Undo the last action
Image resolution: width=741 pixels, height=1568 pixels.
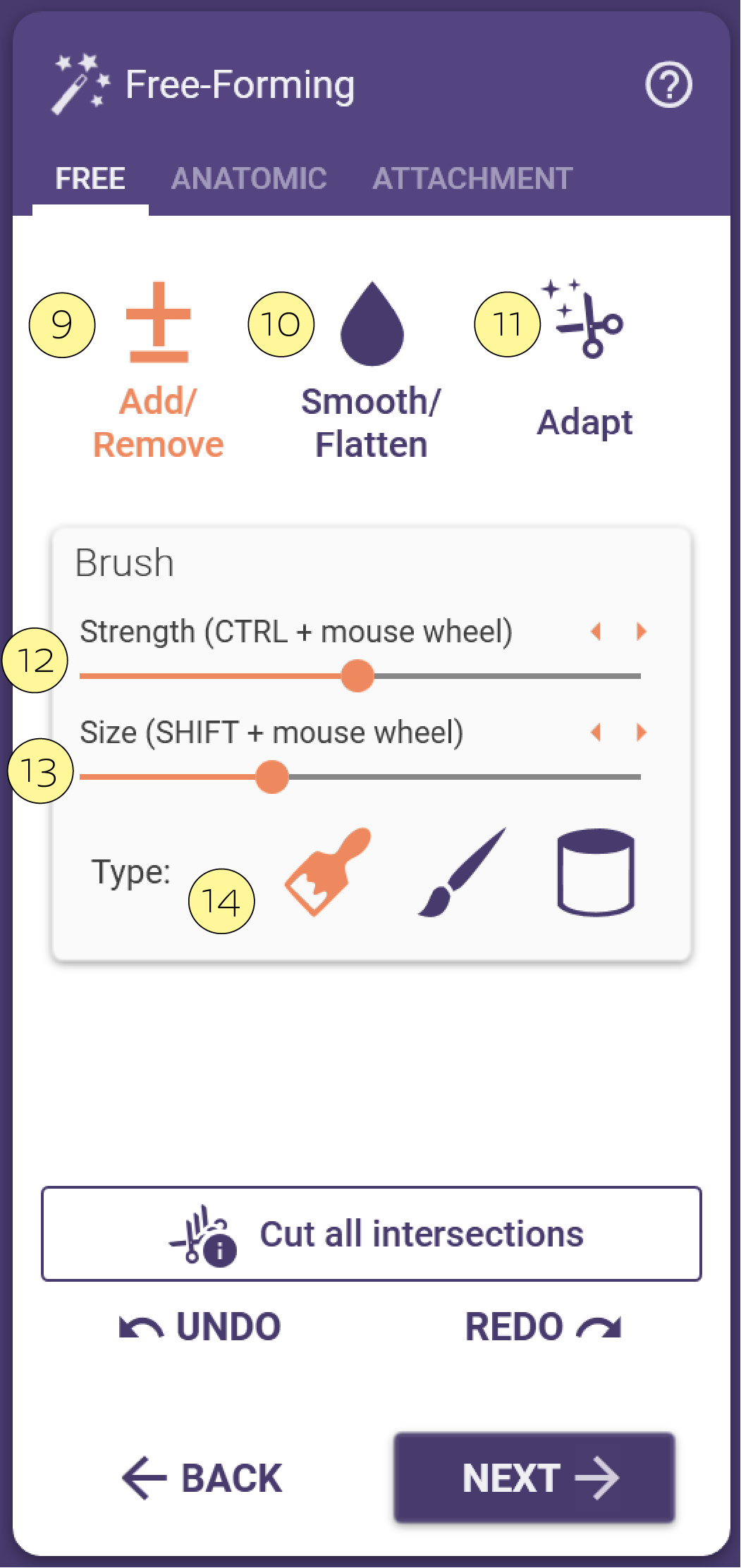tap(200, 1327)
